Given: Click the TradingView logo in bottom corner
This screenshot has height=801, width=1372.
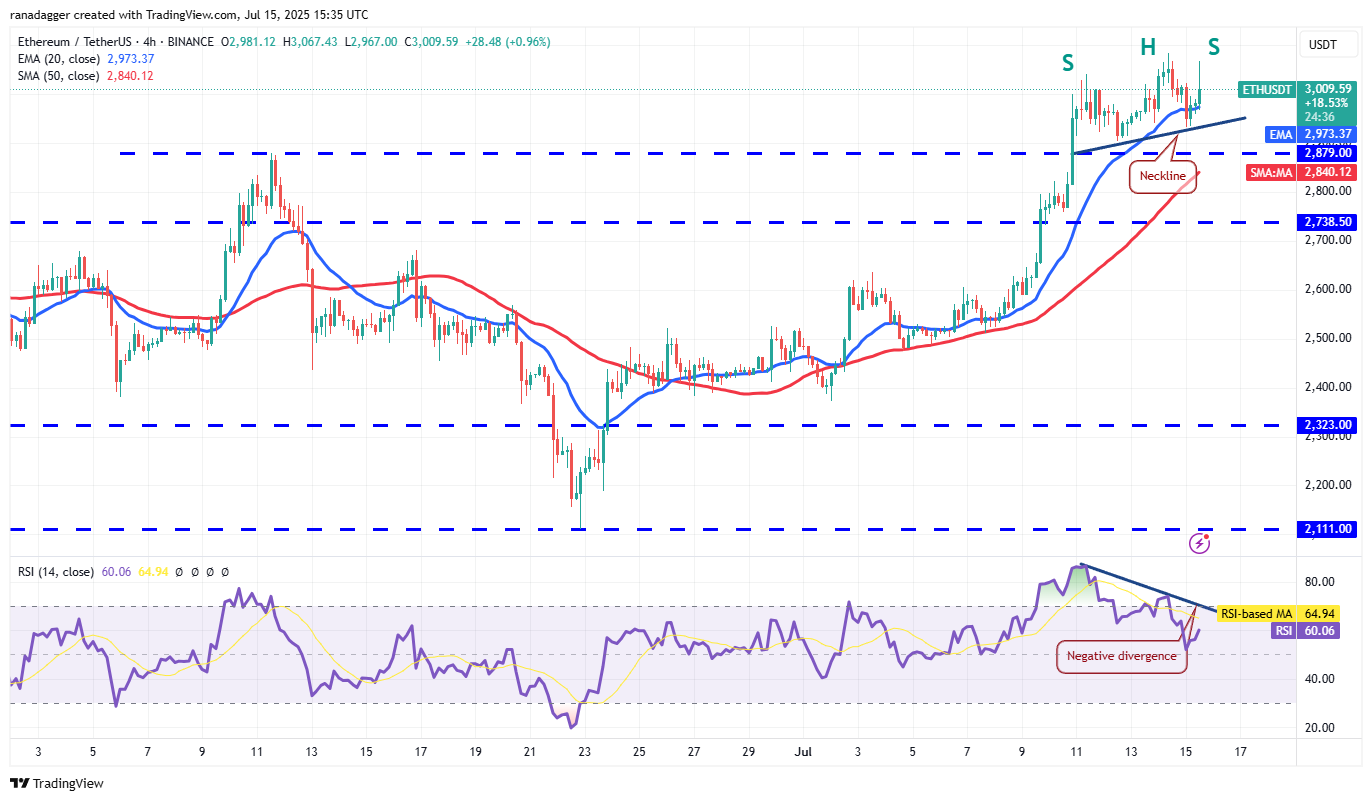Looking at the screenshot, I should pos(57,783).
